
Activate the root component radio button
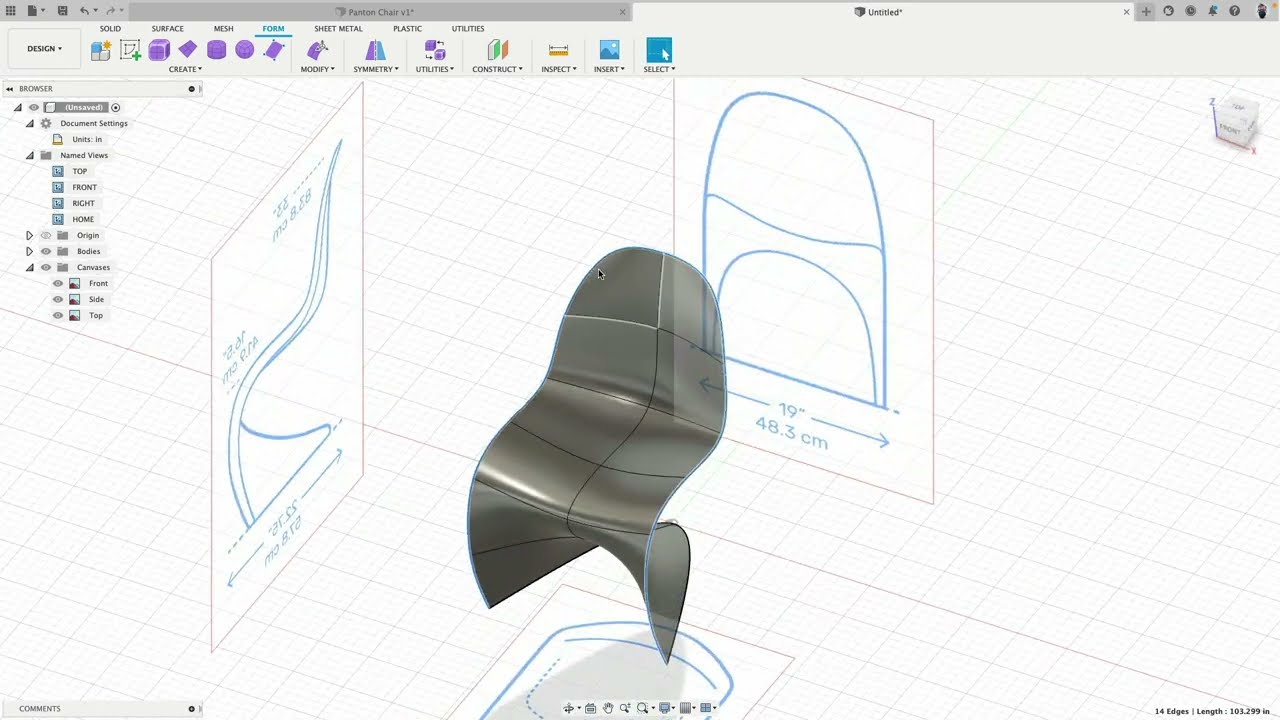tap(116, 107)
